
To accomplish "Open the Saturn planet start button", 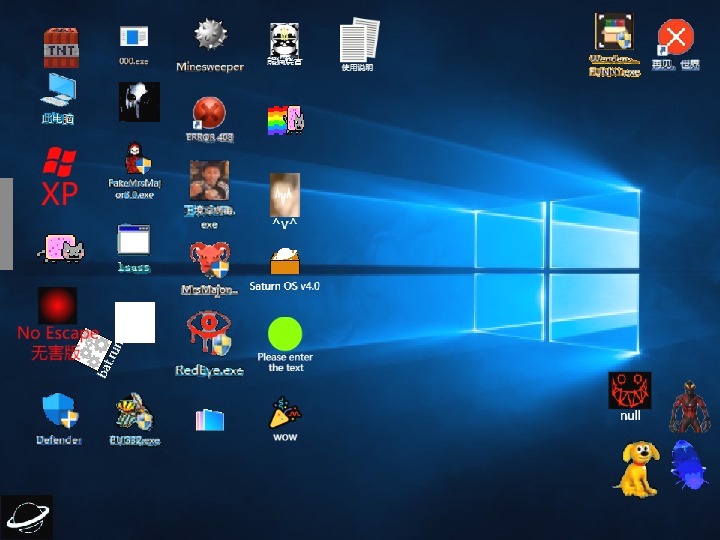I will pos(27,517).
